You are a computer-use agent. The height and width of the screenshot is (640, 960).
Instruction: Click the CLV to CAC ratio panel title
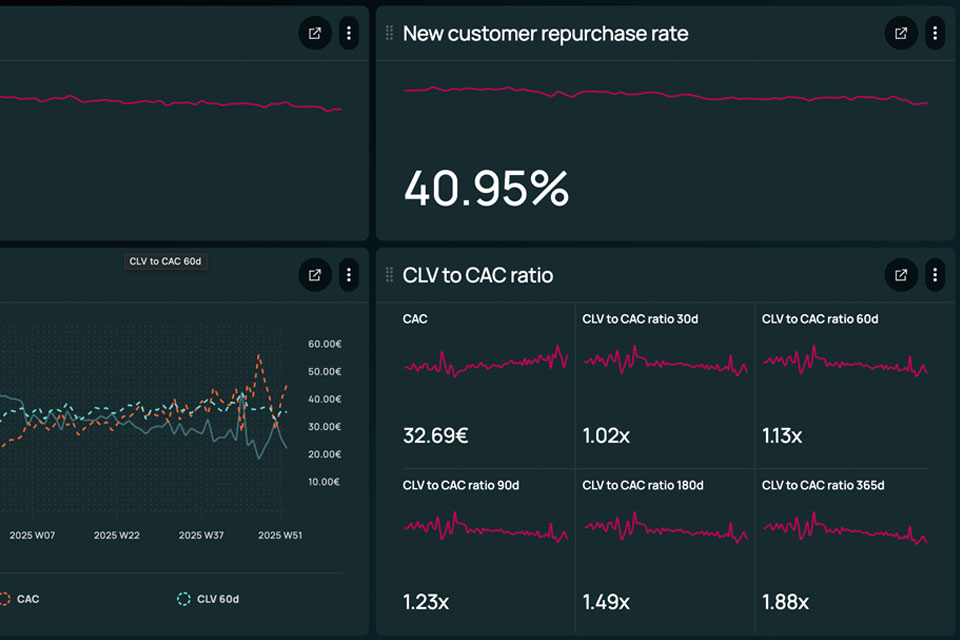[x=478, y=276]
